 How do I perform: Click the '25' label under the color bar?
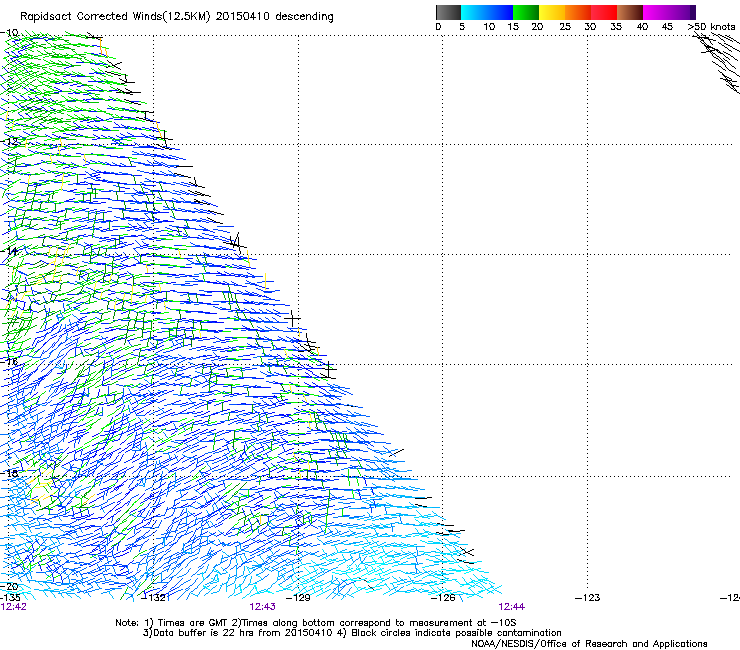564,27
